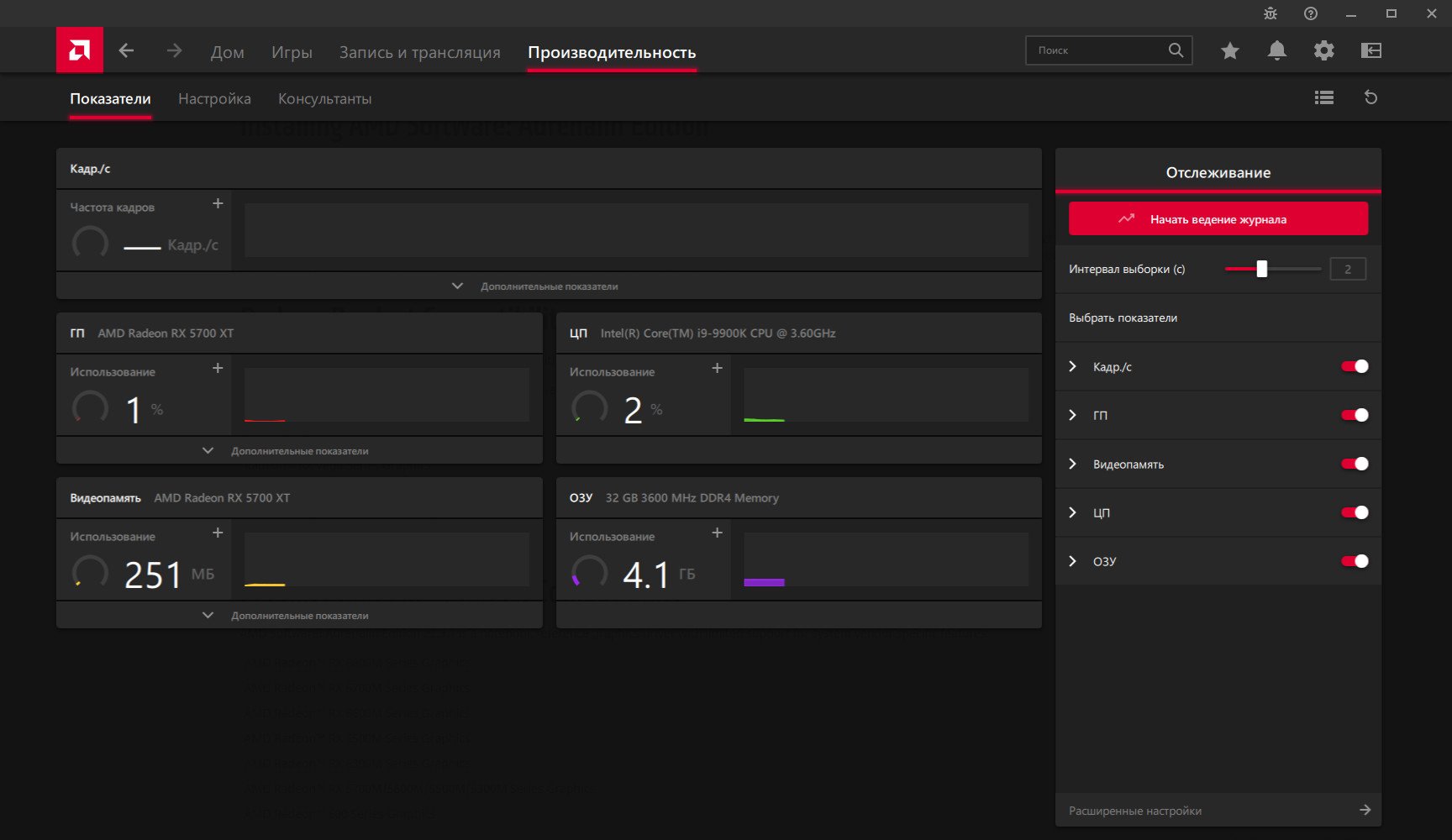Add Частота кадров metric with plus icon
Image resolution: width=1452 pixels, height=840 pixels.
[x=218, y=203]
